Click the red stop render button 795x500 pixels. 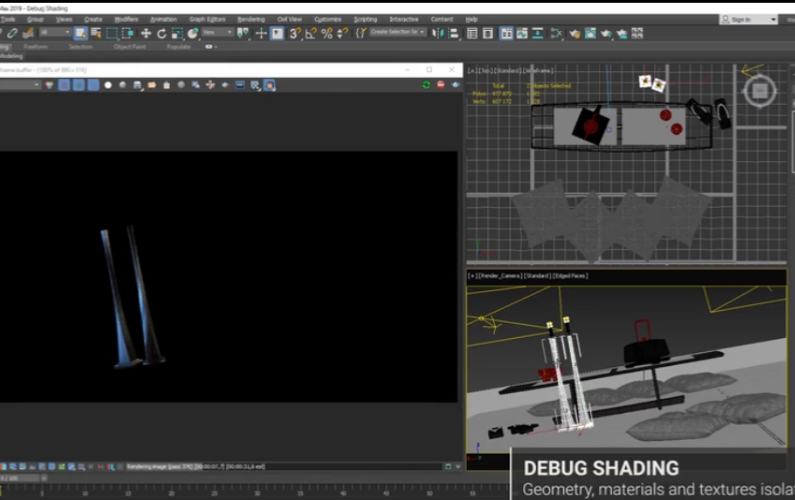[x=440, y=85]
